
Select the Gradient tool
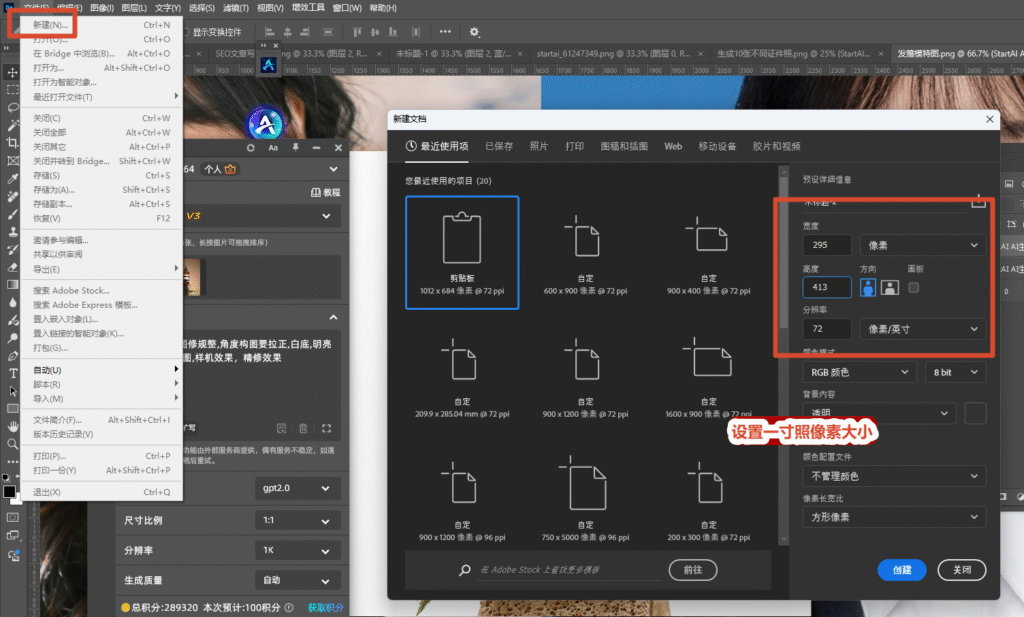pos(12,284)
